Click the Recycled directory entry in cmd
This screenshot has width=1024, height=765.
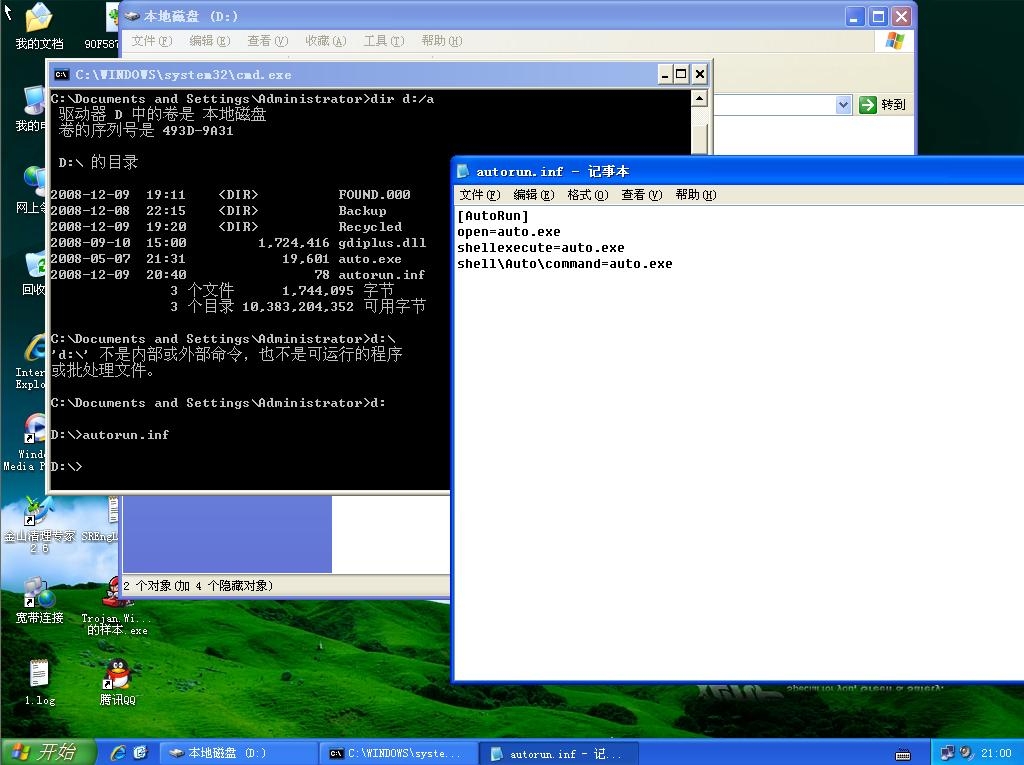pyautogui.click(x=370, y=227)
